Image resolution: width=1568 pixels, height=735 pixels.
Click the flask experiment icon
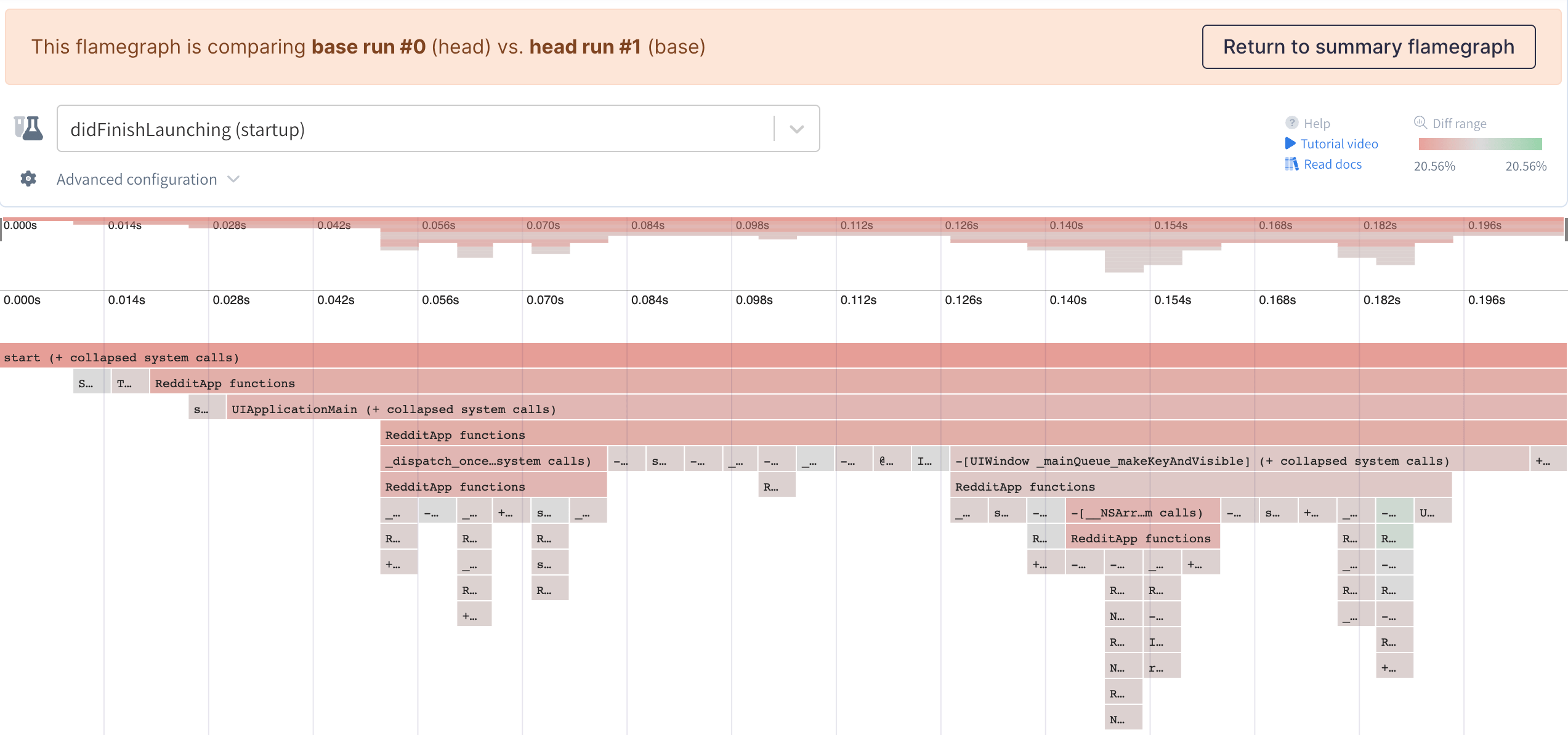[28, 129]
